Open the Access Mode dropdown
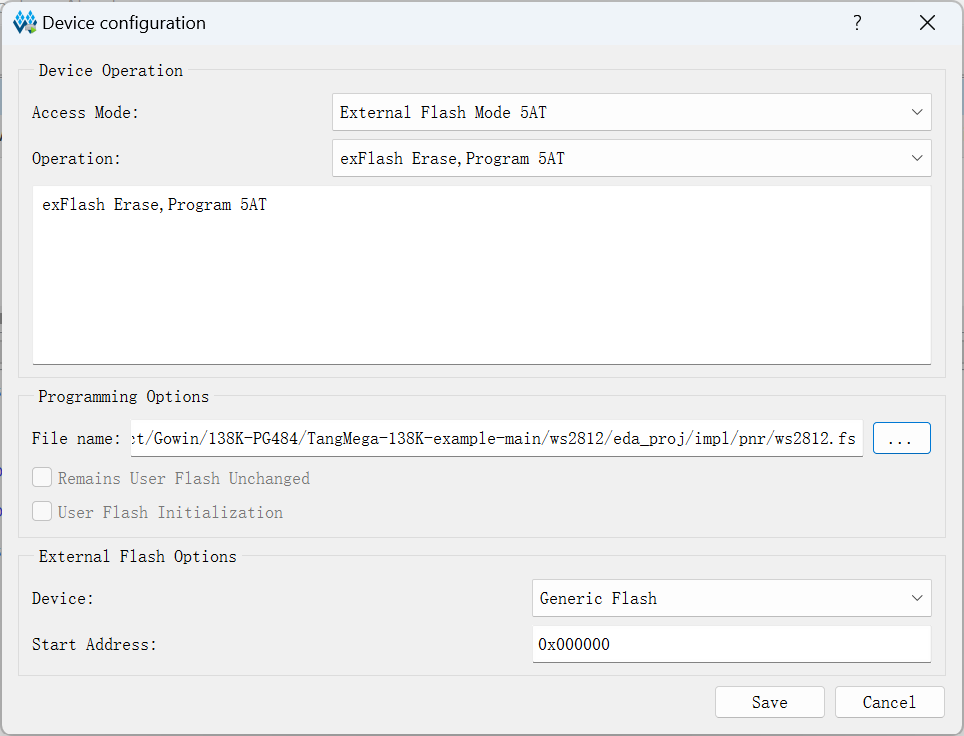The width and height of the screenshot is (964, 736). point(631,112)
